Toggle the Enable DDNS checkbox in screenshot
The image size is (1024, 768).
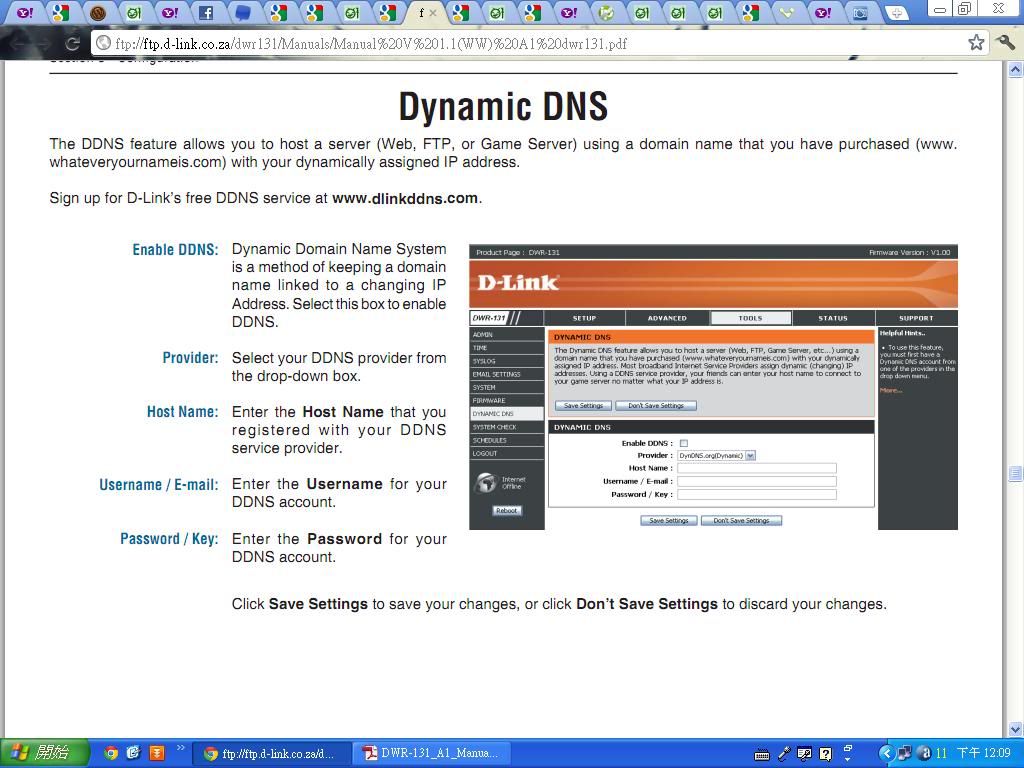click(684, 443)
